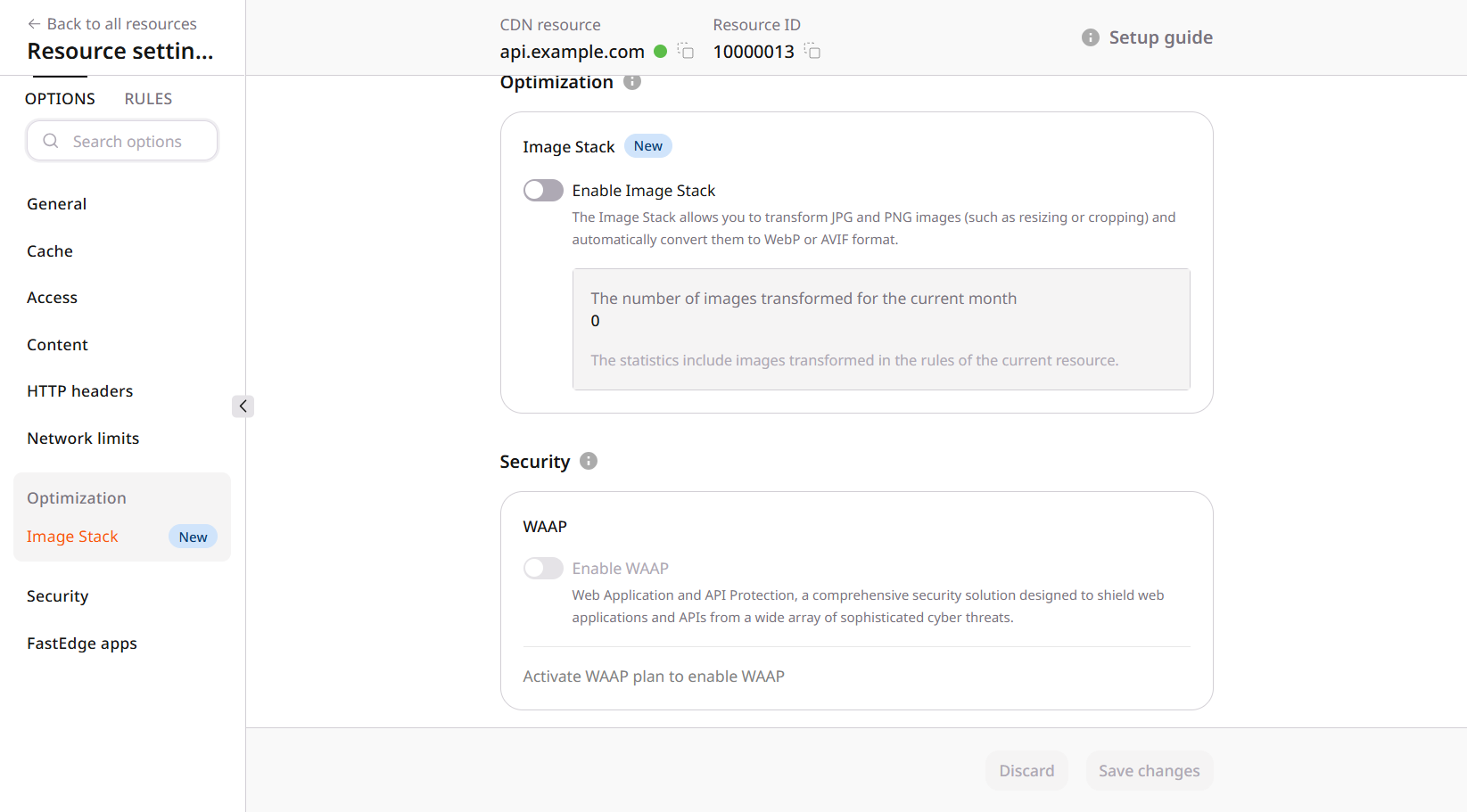Image resolution: width=1467 pixels, height=812 pixels.
Task: Click the WAAP card heading
Action: 545,527
